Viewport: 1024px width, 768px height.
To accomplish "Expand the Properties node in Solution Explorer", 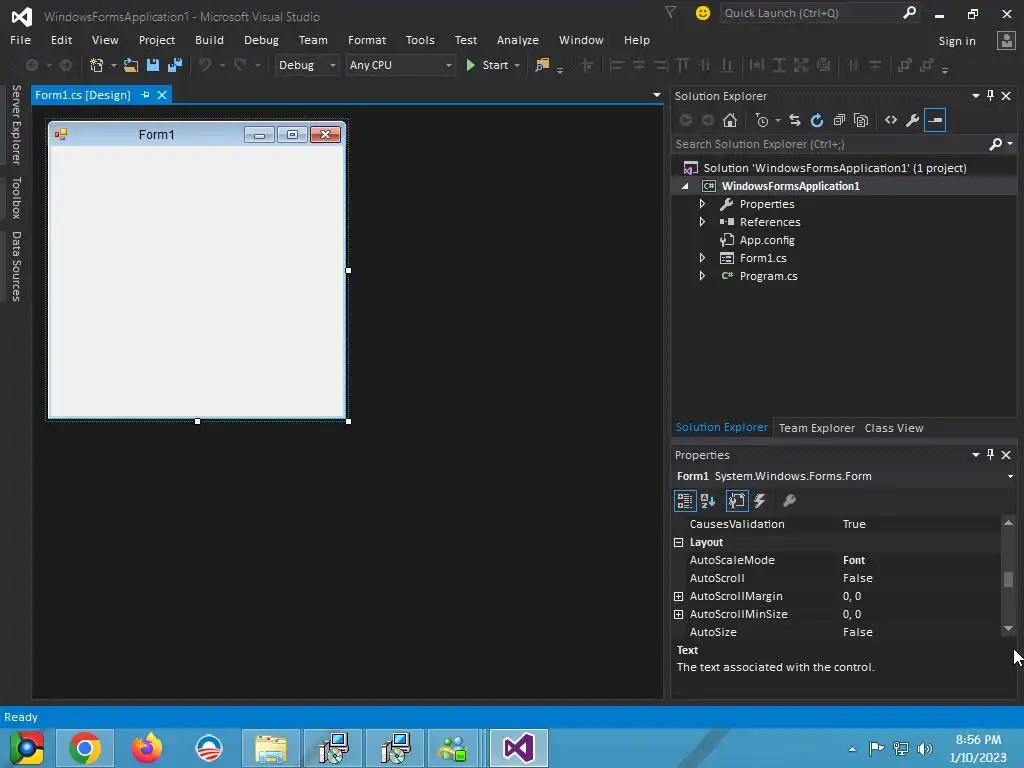I will (702, 204).
